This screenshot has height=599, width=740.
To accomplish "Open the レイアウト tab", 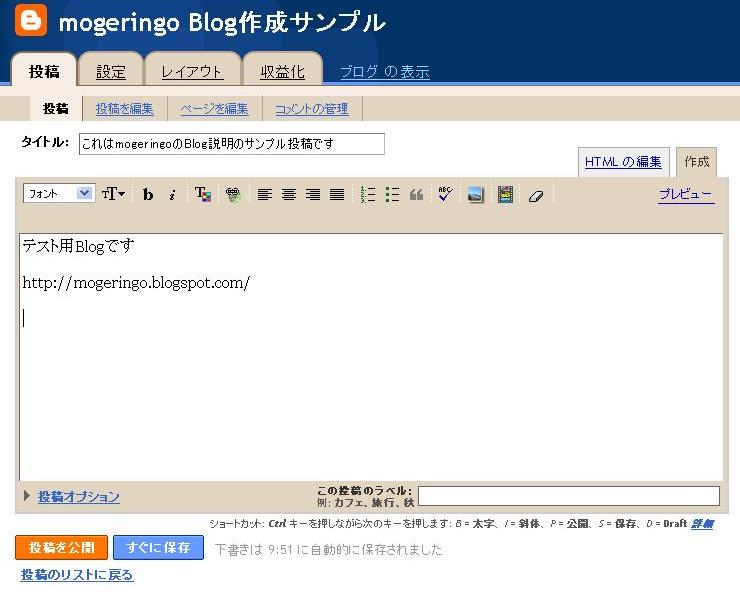I will (192, 71).
